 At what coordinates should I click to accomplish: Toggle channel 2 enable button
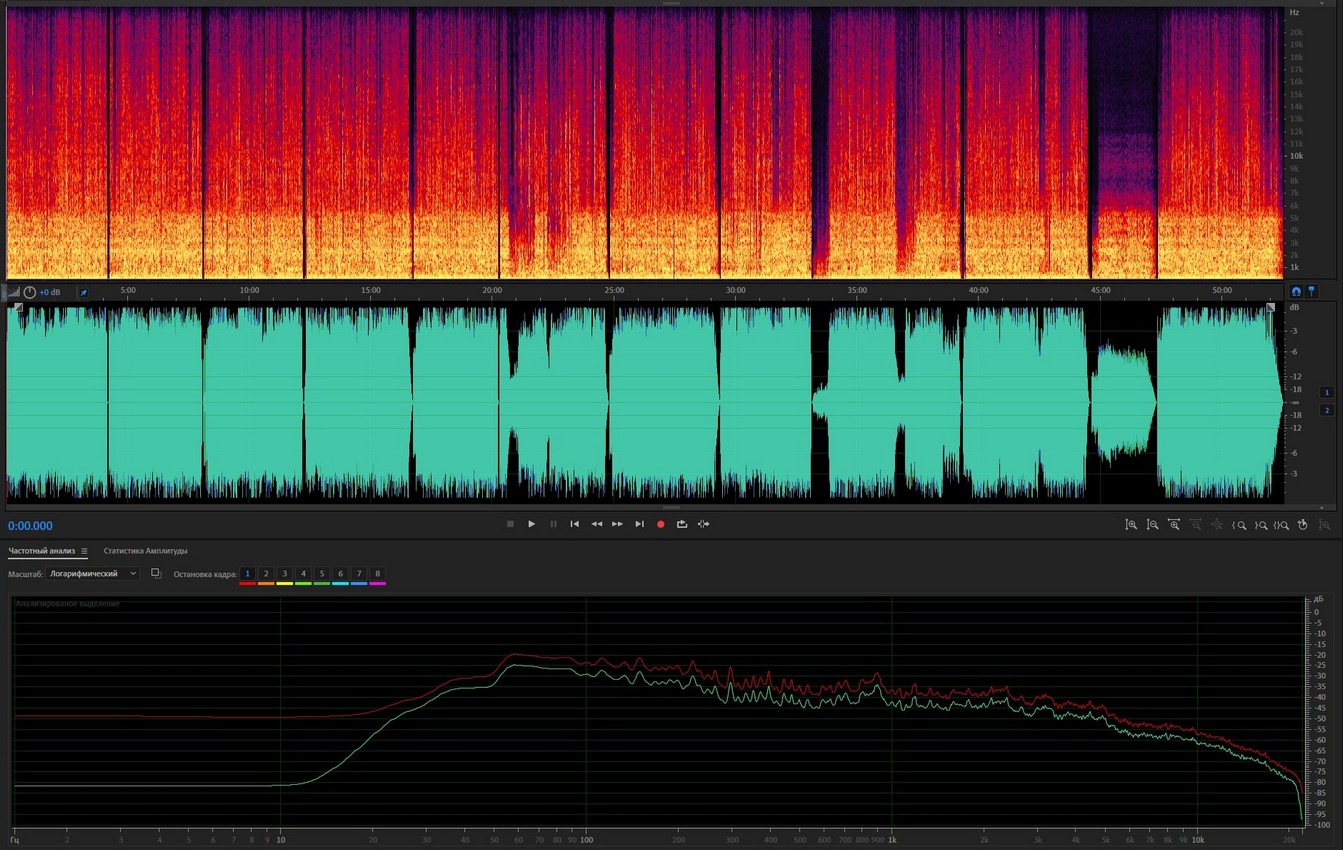click(1327, 410)
